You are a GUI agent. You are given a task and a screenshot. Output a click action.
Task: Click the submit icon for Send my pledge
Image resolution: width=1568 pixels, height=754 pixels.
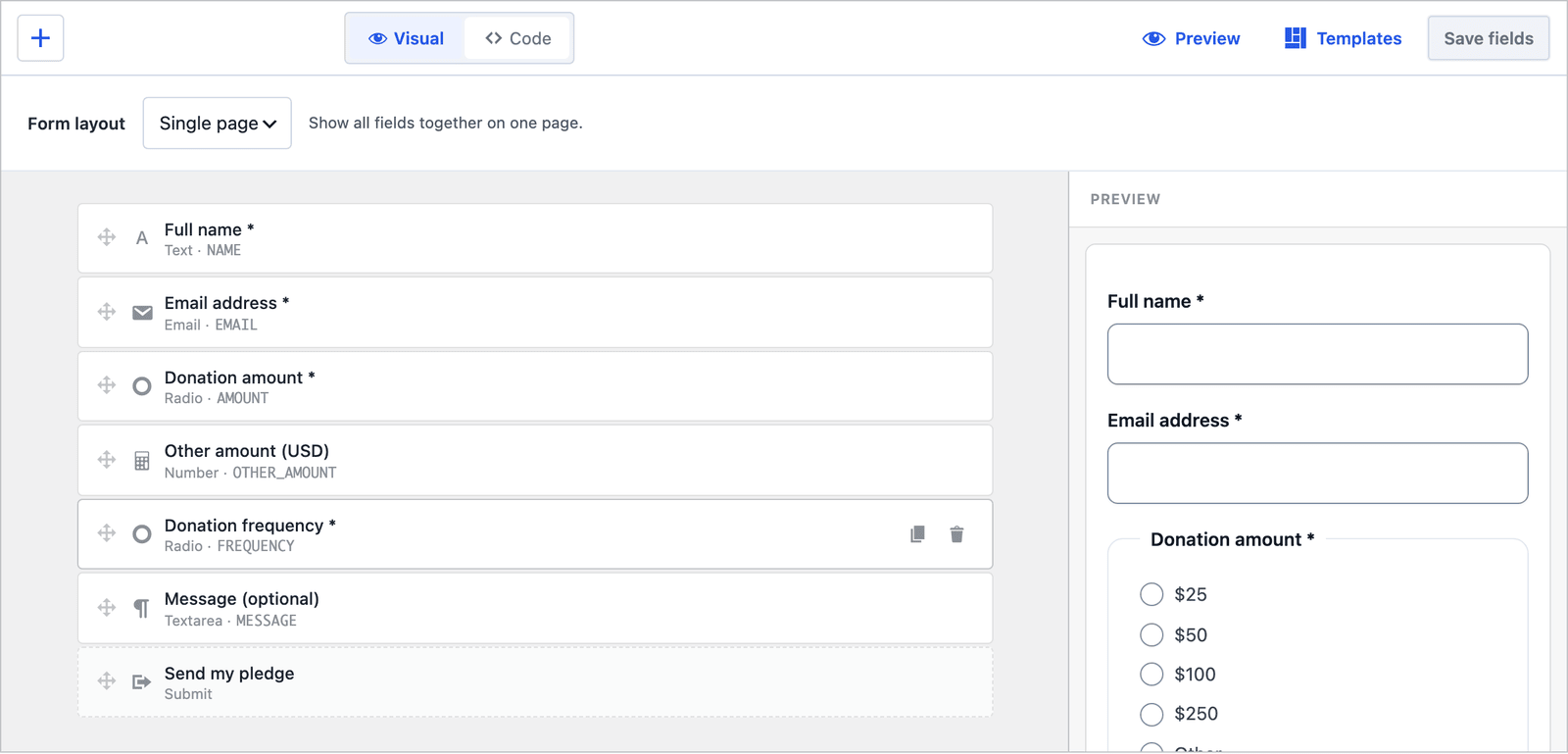pyautogui.click(x=142, y=681)
